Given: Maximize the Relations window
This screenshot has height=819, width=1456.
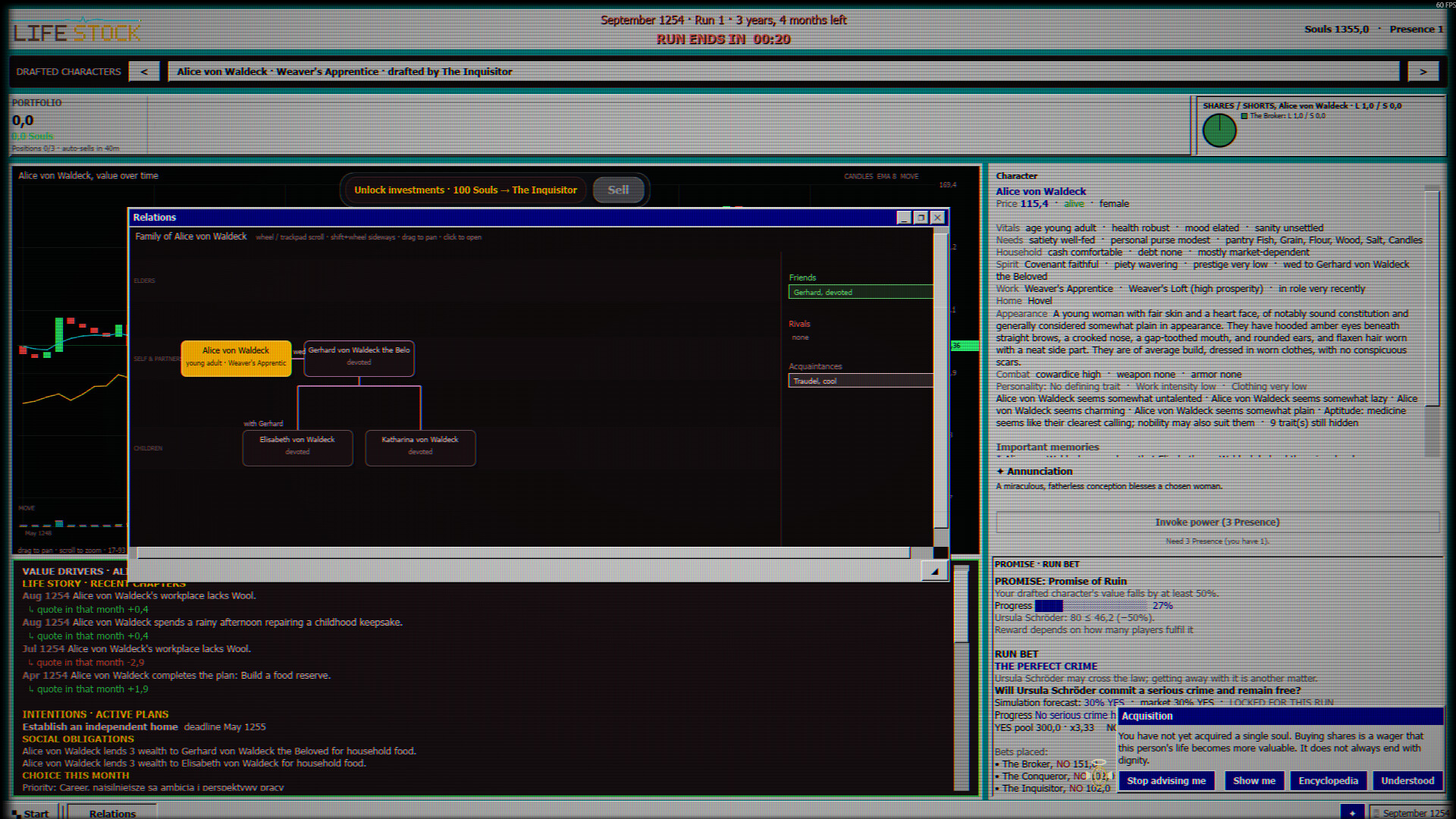Looking at the screenshot, I should click(x=921, y=218).
